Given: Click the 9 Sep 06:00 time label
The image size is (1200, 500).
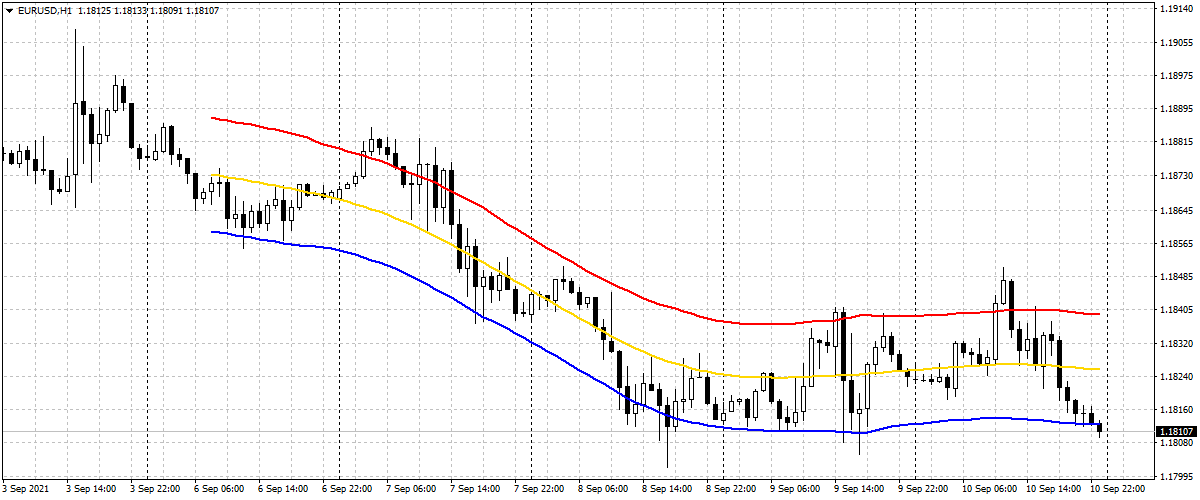Looking at the screenshot, I should click(797, 490).
